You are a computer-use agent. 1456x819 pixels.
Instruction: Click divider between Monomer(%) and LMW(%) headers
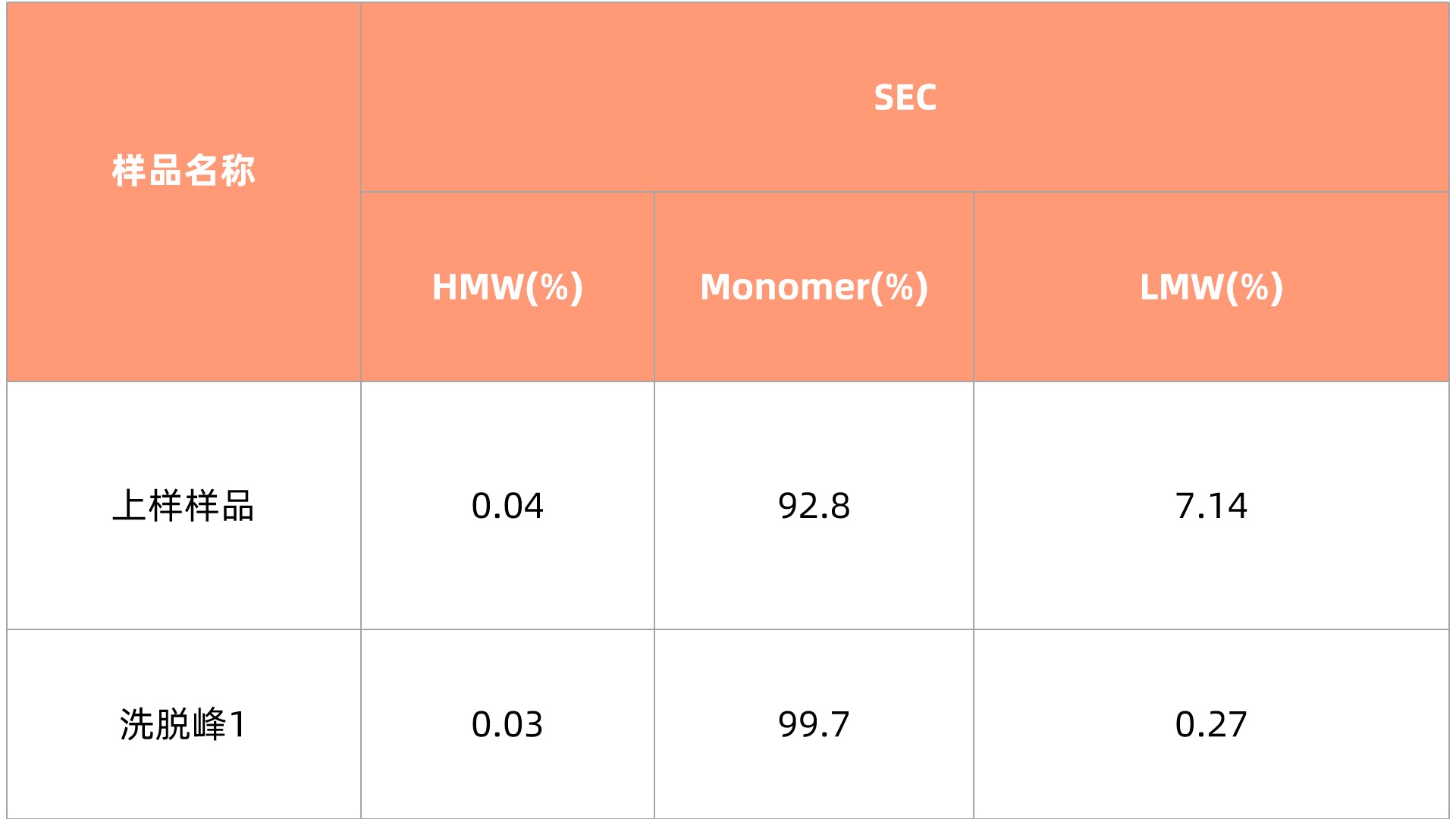pyautogui.click(x=974, y=287)
